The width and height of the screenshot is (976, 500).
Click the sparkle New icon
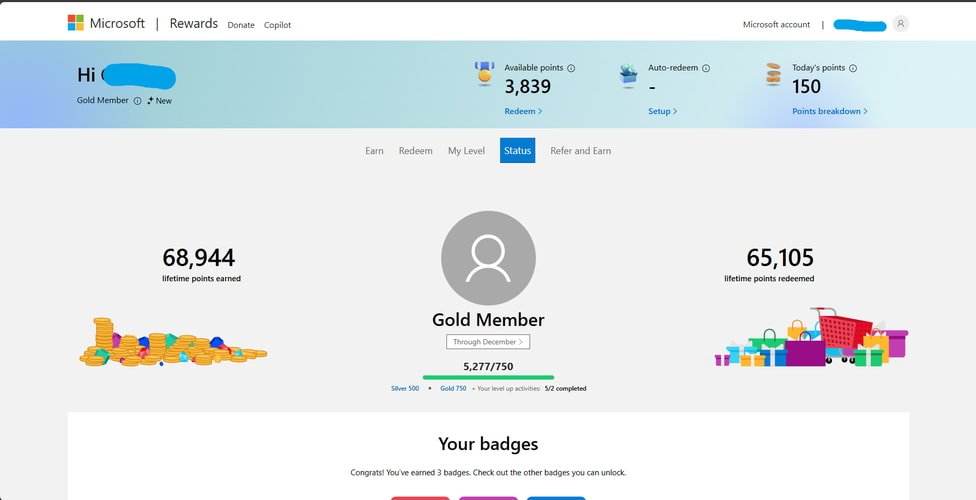tap(150, 100)
